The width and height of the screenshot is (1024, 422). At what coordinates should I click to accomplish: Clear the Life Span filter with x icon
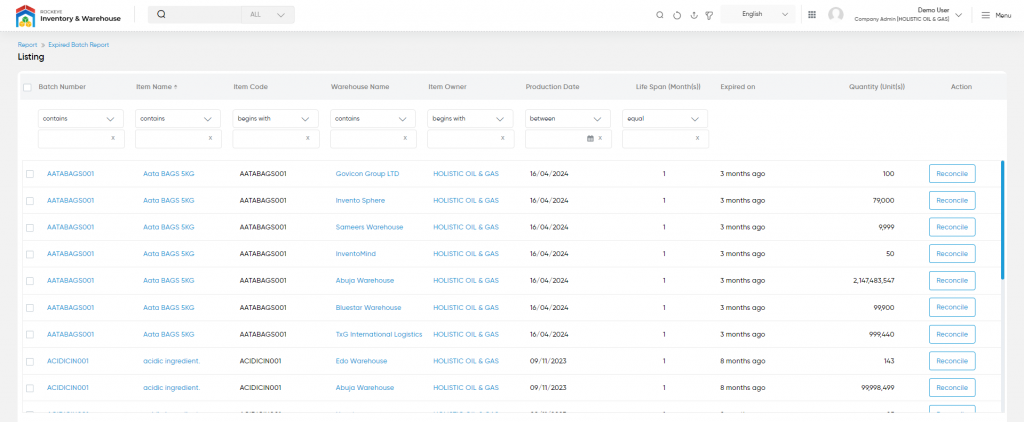[697, 138]
